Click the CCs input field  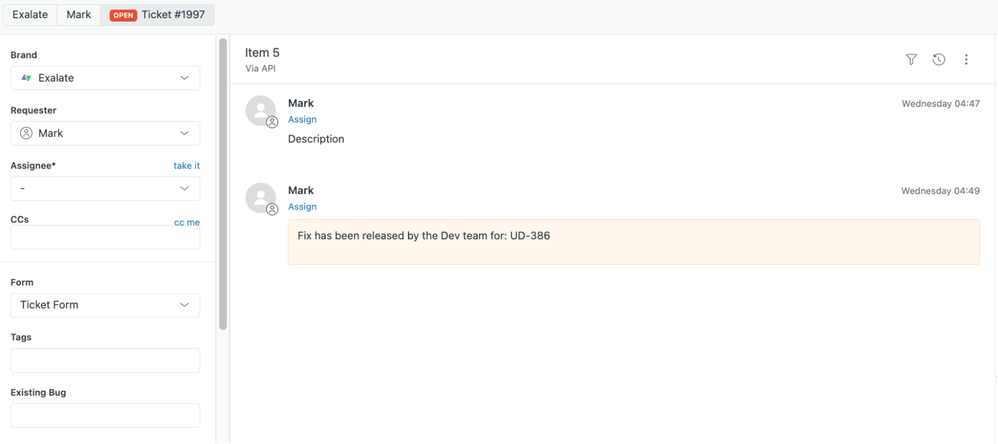(x=105, y=238)
